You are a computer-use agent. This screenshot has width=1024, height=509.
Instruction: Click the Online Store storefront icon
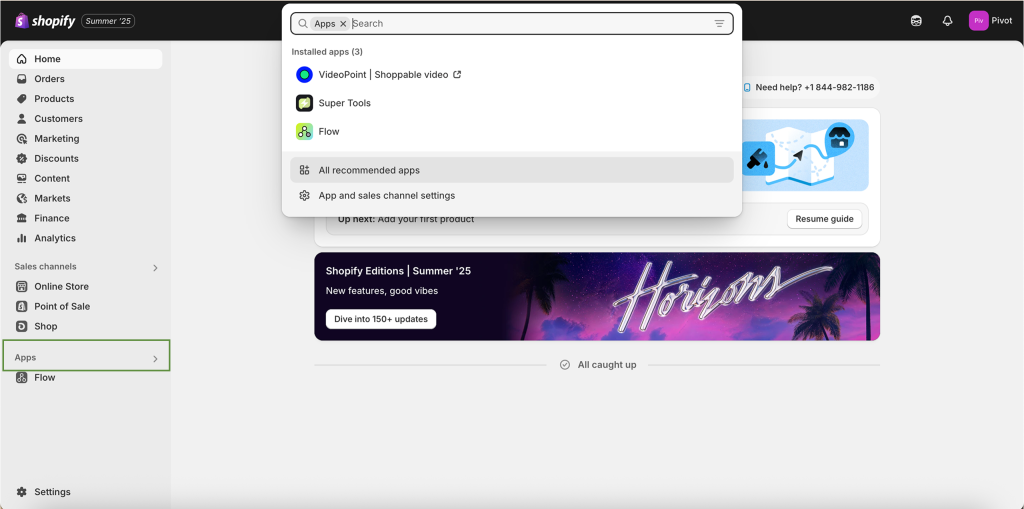click(x=22, y=286)
